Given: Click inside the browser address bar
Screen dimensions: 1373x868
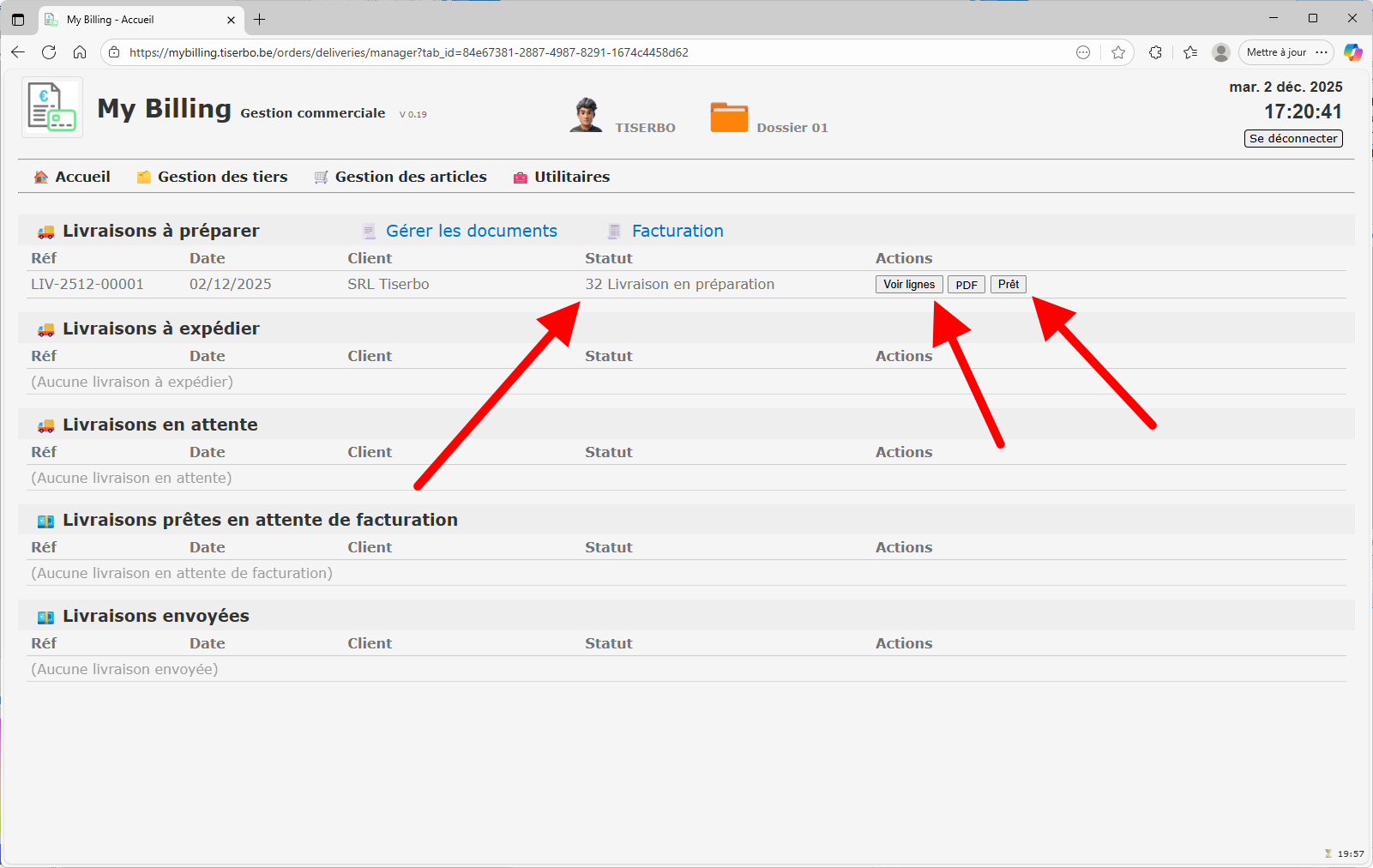Looking at the screenshot, I should click(515, 52).
